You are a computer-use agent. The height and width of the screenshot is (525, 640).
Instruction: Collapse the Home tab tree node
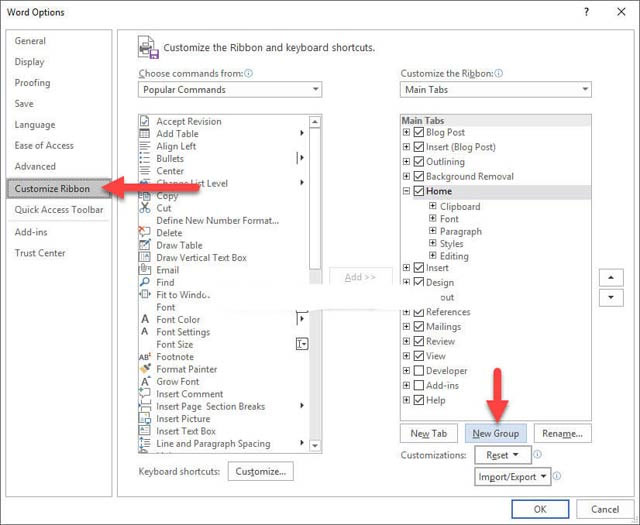pos(406,191)
